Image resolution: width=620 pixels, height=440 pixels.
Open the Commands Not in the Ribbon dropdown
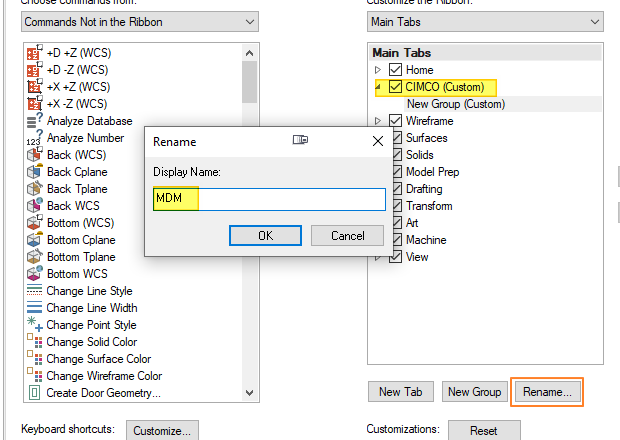click(x=140, y=22)
